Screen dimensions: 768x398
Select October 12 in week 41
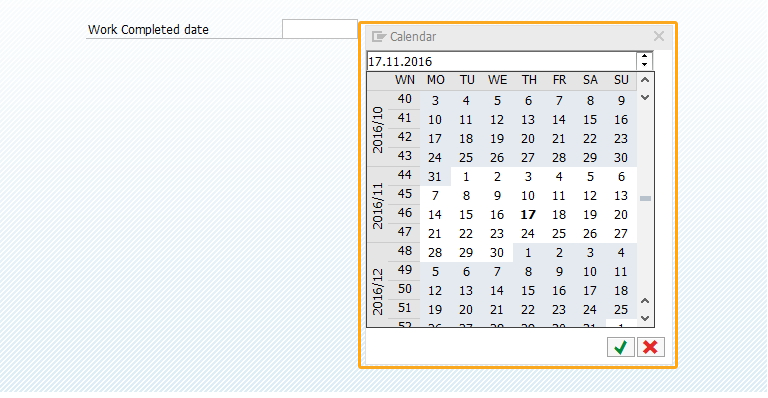(x=497, y=120)
